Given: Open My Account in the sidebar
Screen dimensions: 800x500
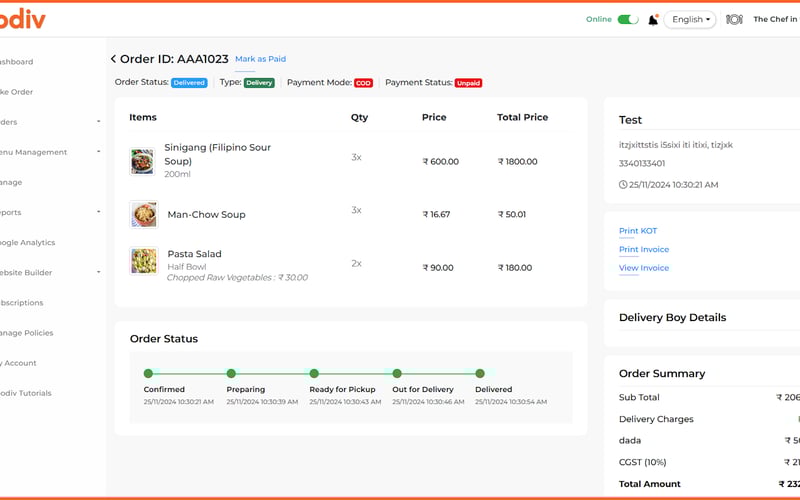Looking at the screenshot, I should 18,363.
